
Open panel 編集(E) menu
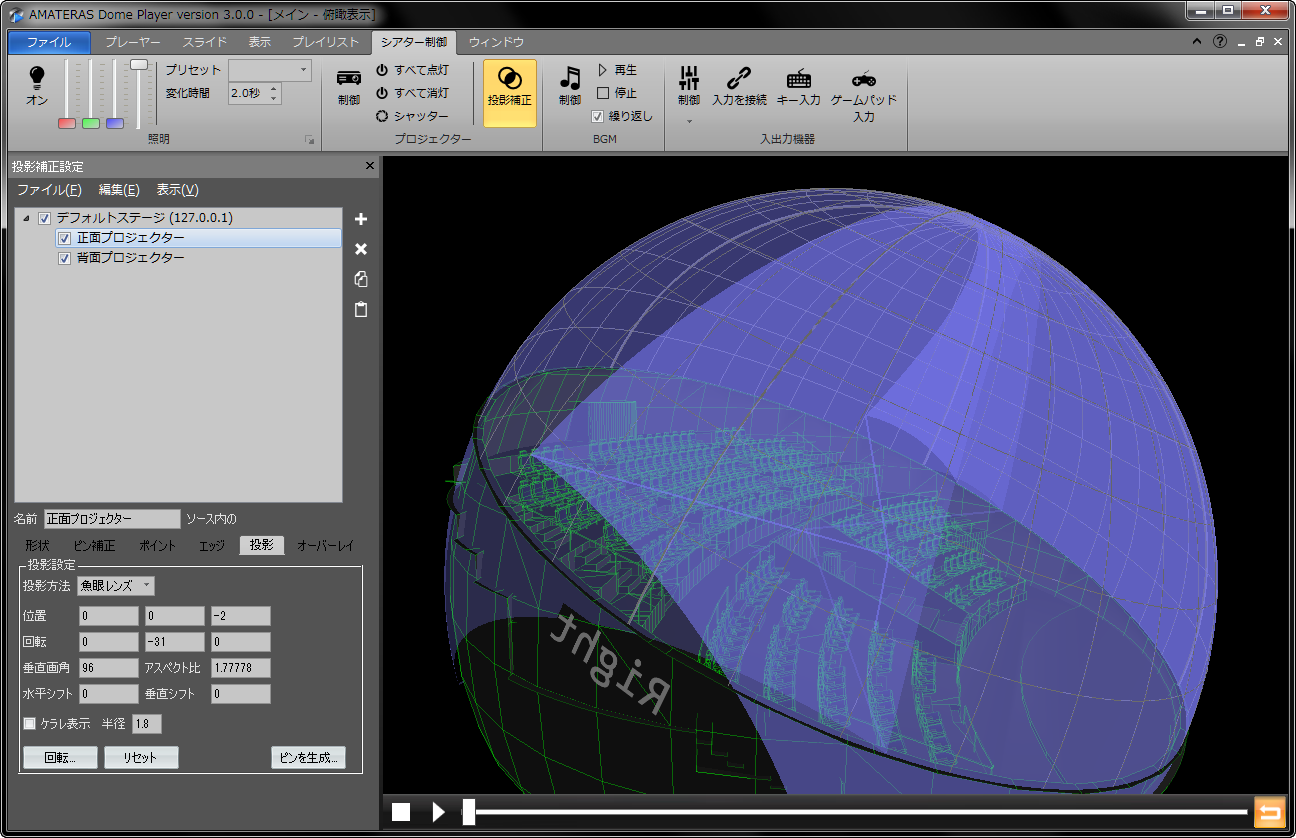[119, 190]
